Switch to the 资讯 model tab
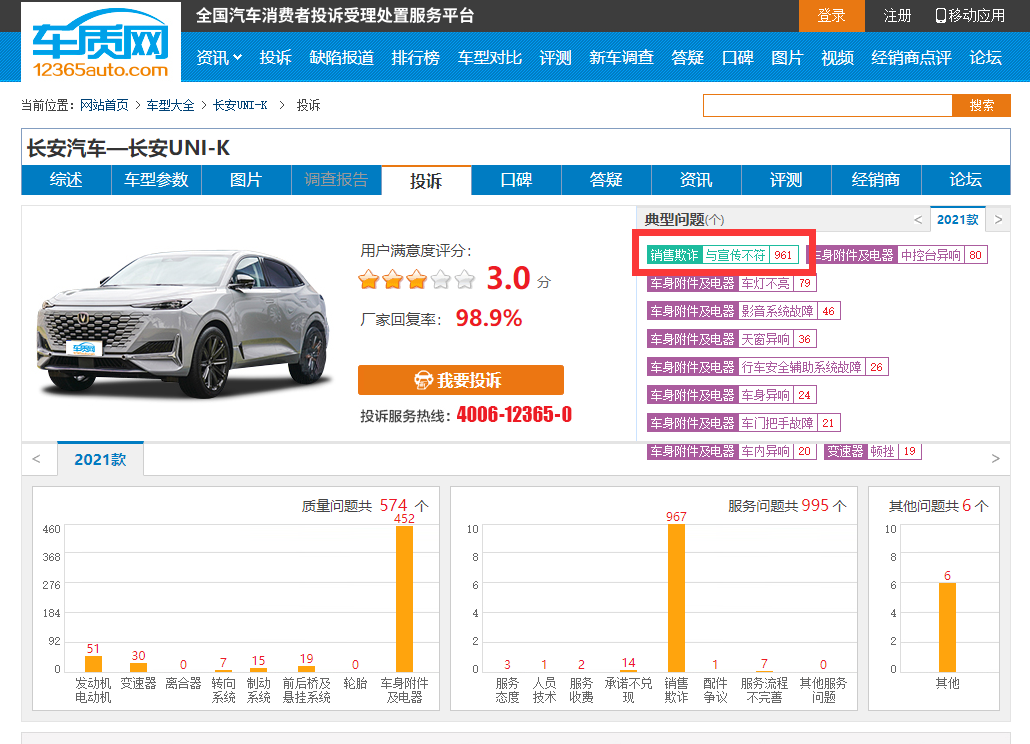1030x744 pixels. [x=696, y=180]
